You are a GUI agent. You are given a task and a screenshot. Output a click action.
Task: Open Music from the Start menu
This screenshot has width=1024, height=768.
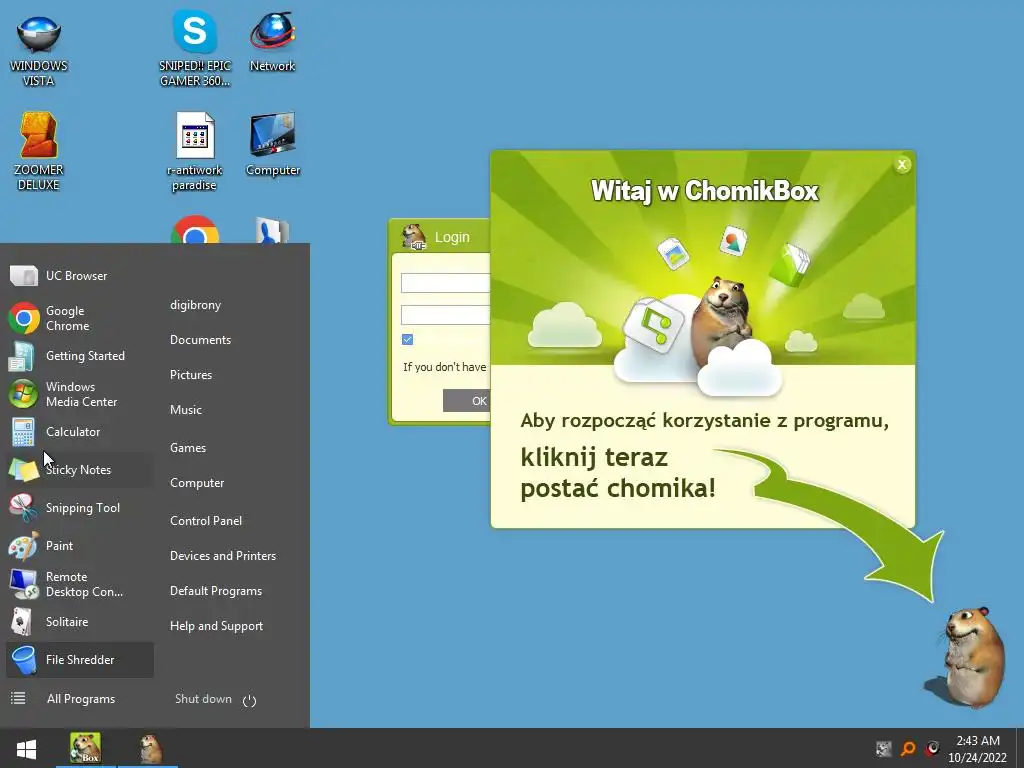click(x=185, y=410)
